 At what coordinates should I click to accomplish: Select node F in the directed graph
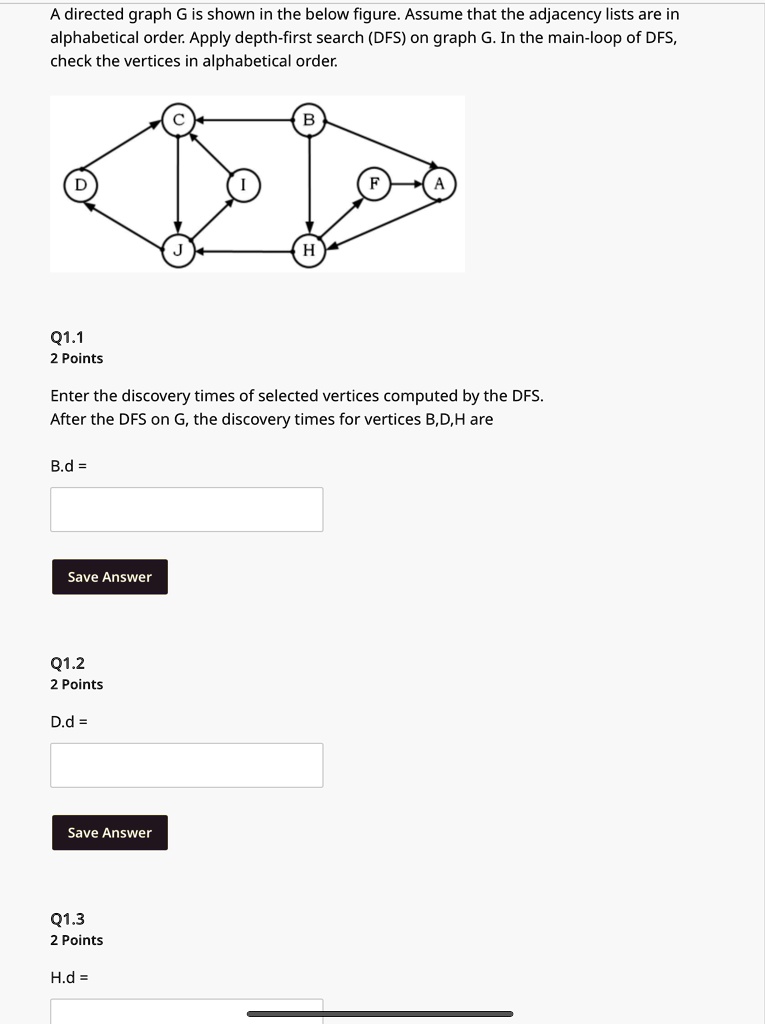tap(374, 185)
